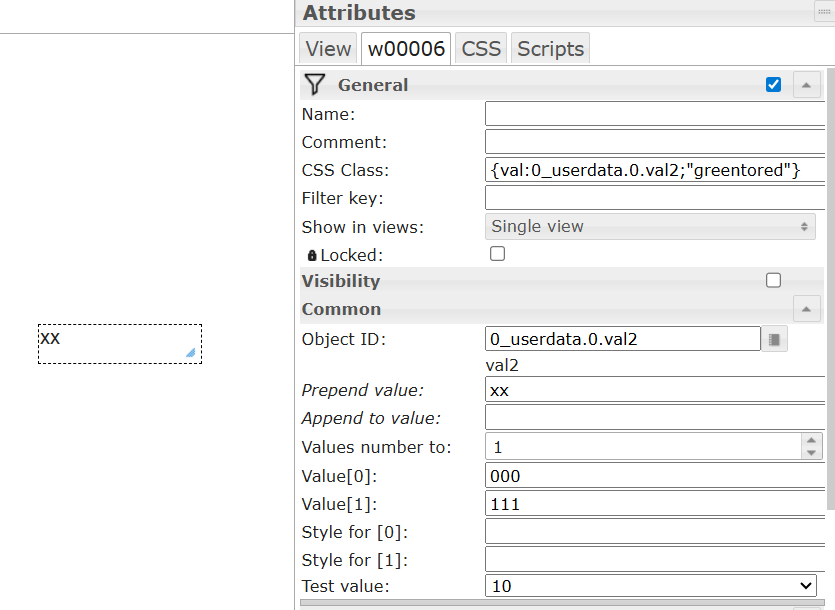Enable the Locked checkbox
Viewport: 835px width, 610px height.
497,254
